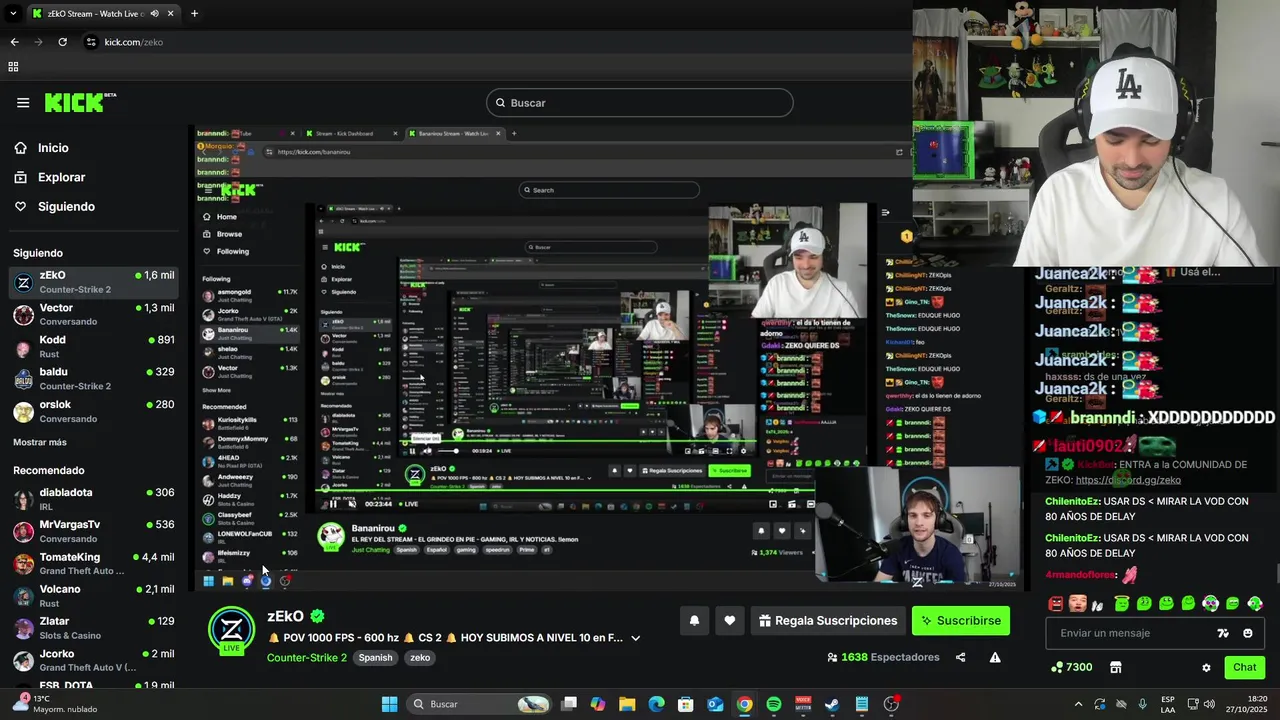Open orslok channel in the sidebar
This screenshot has height=720, width=1280.
94,411
